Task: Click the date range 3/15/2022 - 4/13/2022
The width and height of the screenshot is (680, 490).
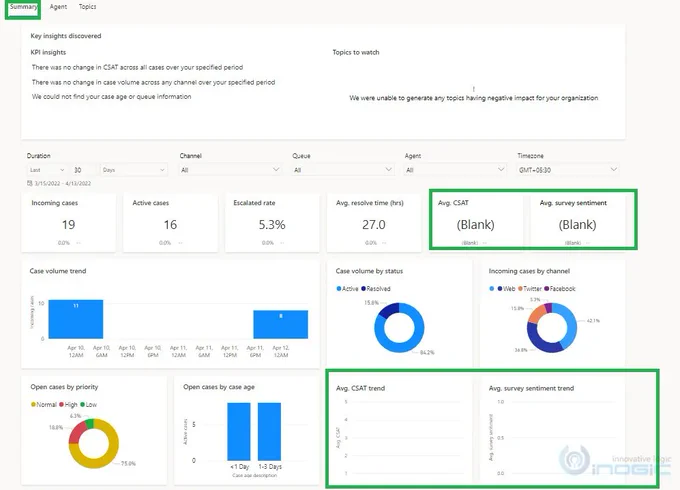Action: (x=63, y=183)
